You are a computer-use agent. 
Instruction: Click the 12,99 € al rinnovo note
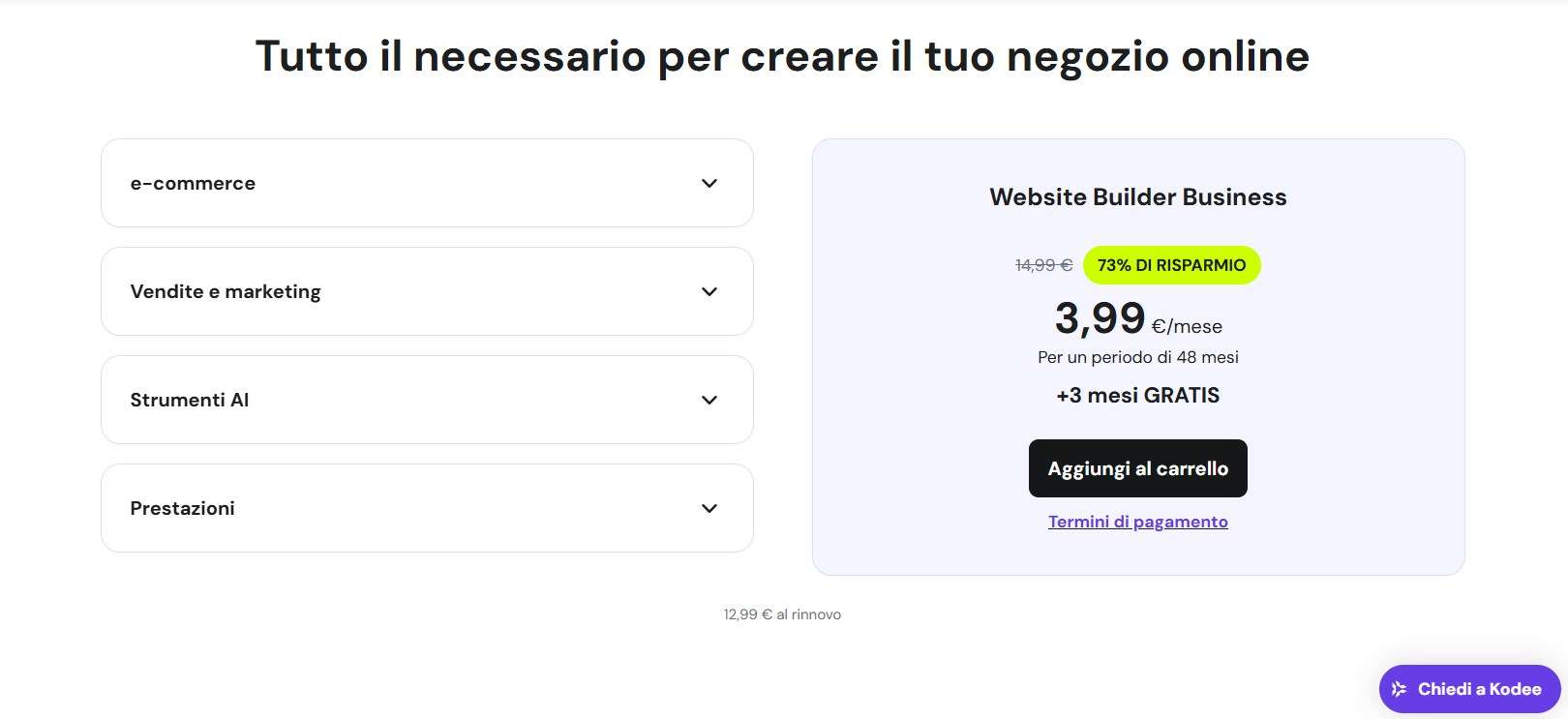(782, 614)
